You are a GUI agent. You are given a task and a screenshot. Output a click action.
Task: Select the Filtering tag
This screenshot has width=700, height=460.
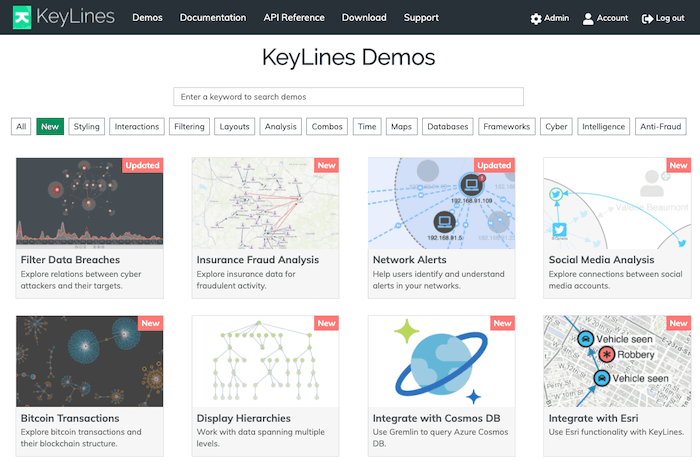click(189, 126)
